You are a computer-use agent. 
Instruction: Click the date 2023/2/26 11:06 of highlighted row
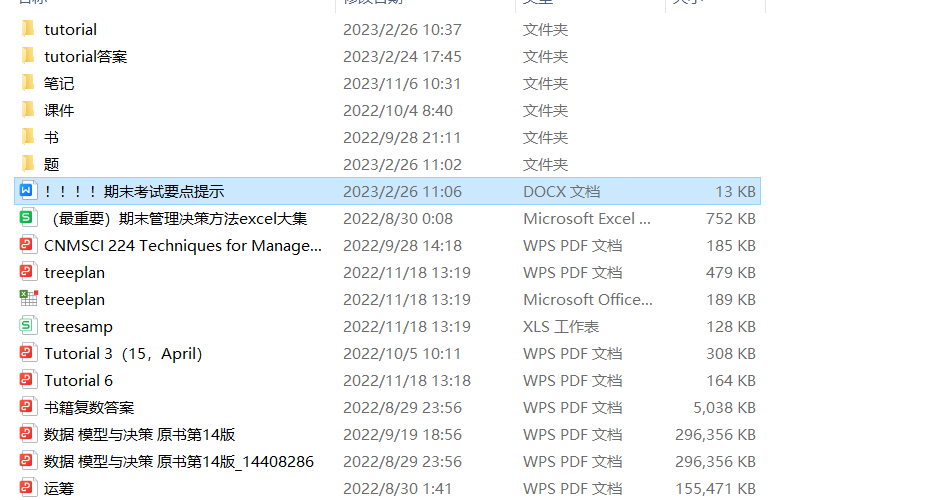[402, 191]
